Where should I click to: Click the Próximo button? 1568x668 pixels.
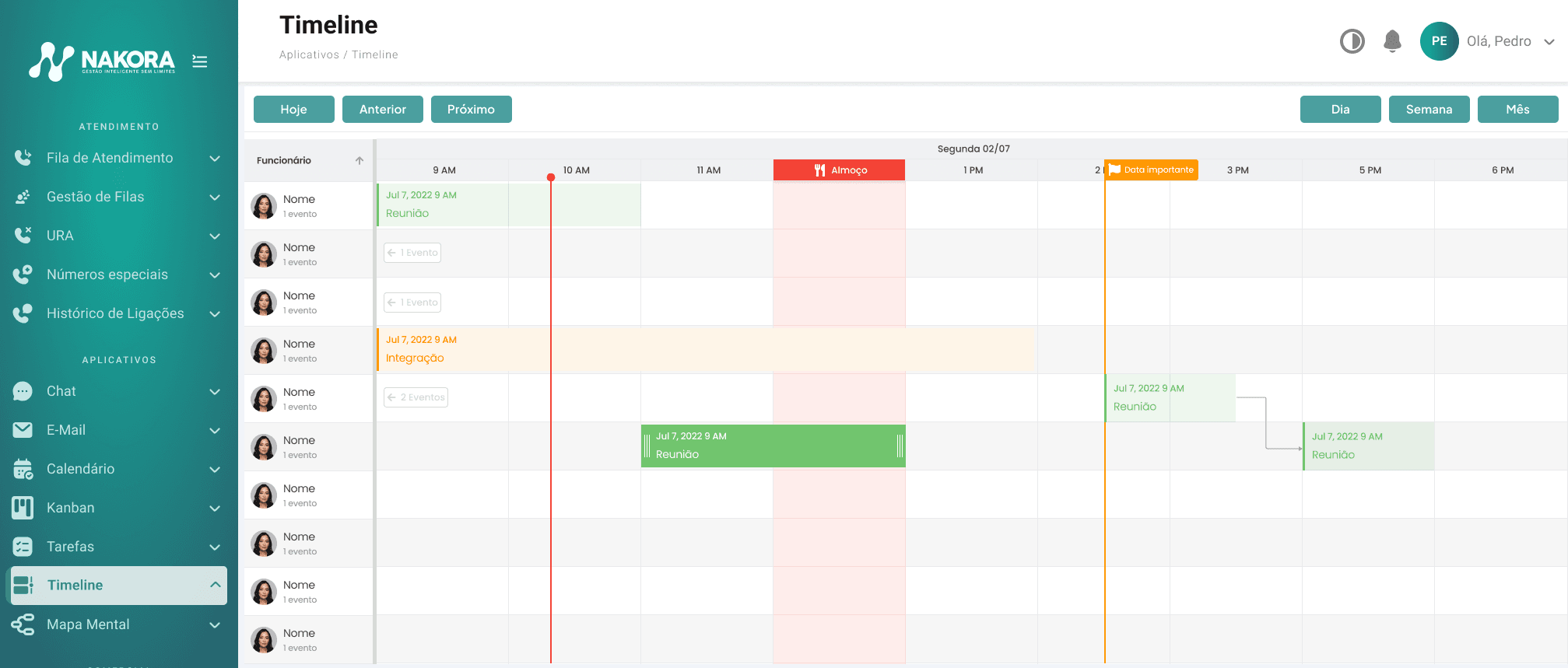(472, 109)
